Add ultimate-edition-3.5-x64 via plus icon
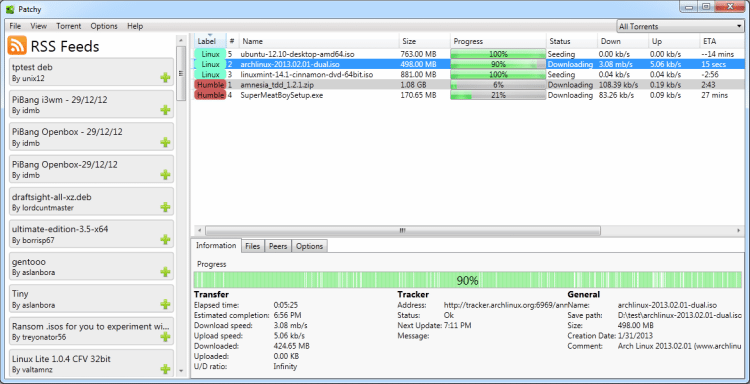Viewport: 750px width, 384px height. [x=165, y=239]
